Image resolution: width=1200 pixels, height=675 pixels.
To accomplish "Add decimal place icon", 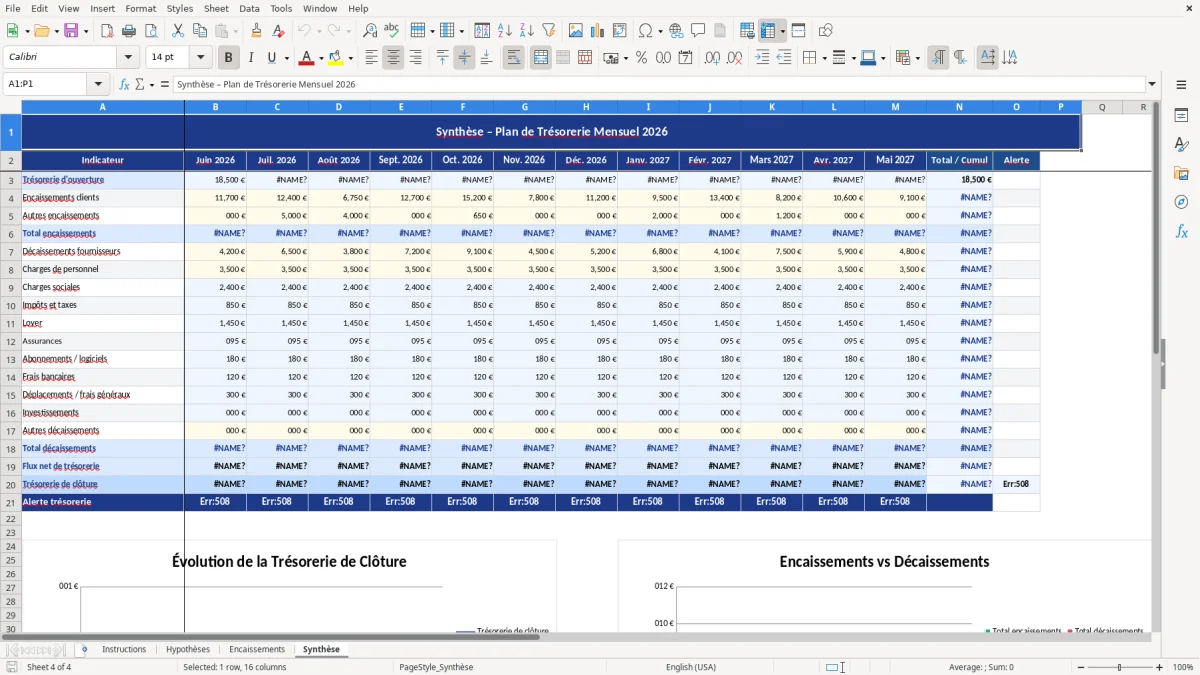I will (713, 58).
